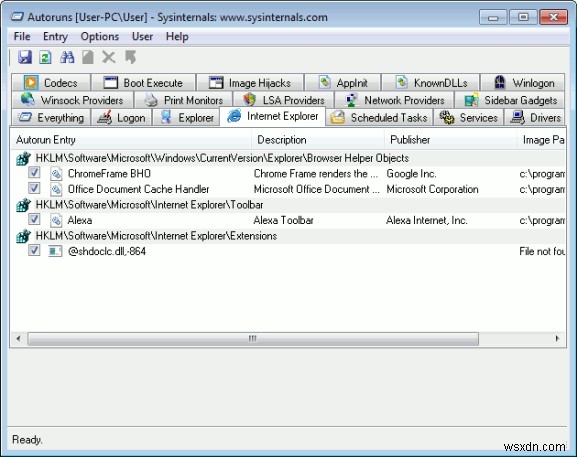Switch to the Scheduled Tasks tab
Viewport: 577px width, 457px height.
pyautogui.click(x=379, y=117)
